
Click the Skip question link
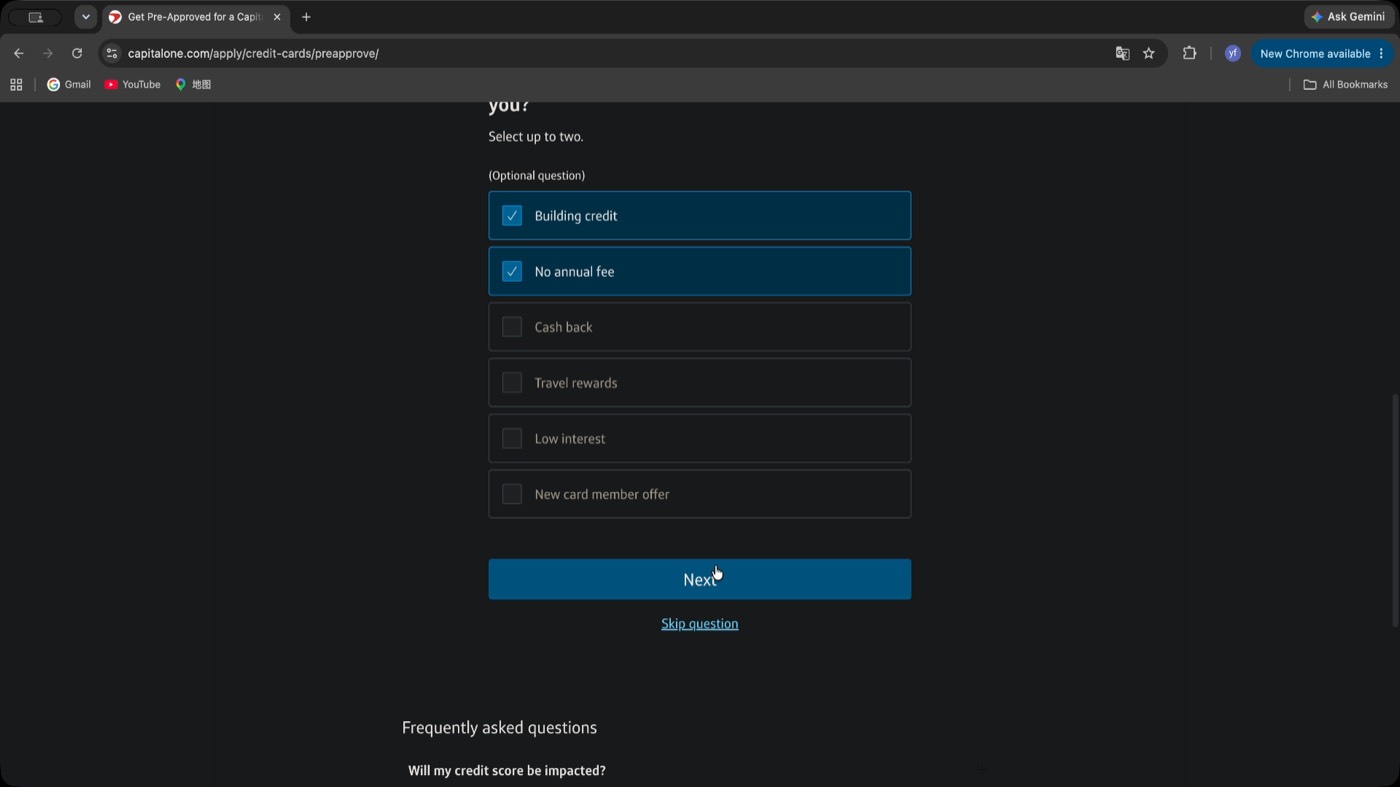tap(699, 624)
